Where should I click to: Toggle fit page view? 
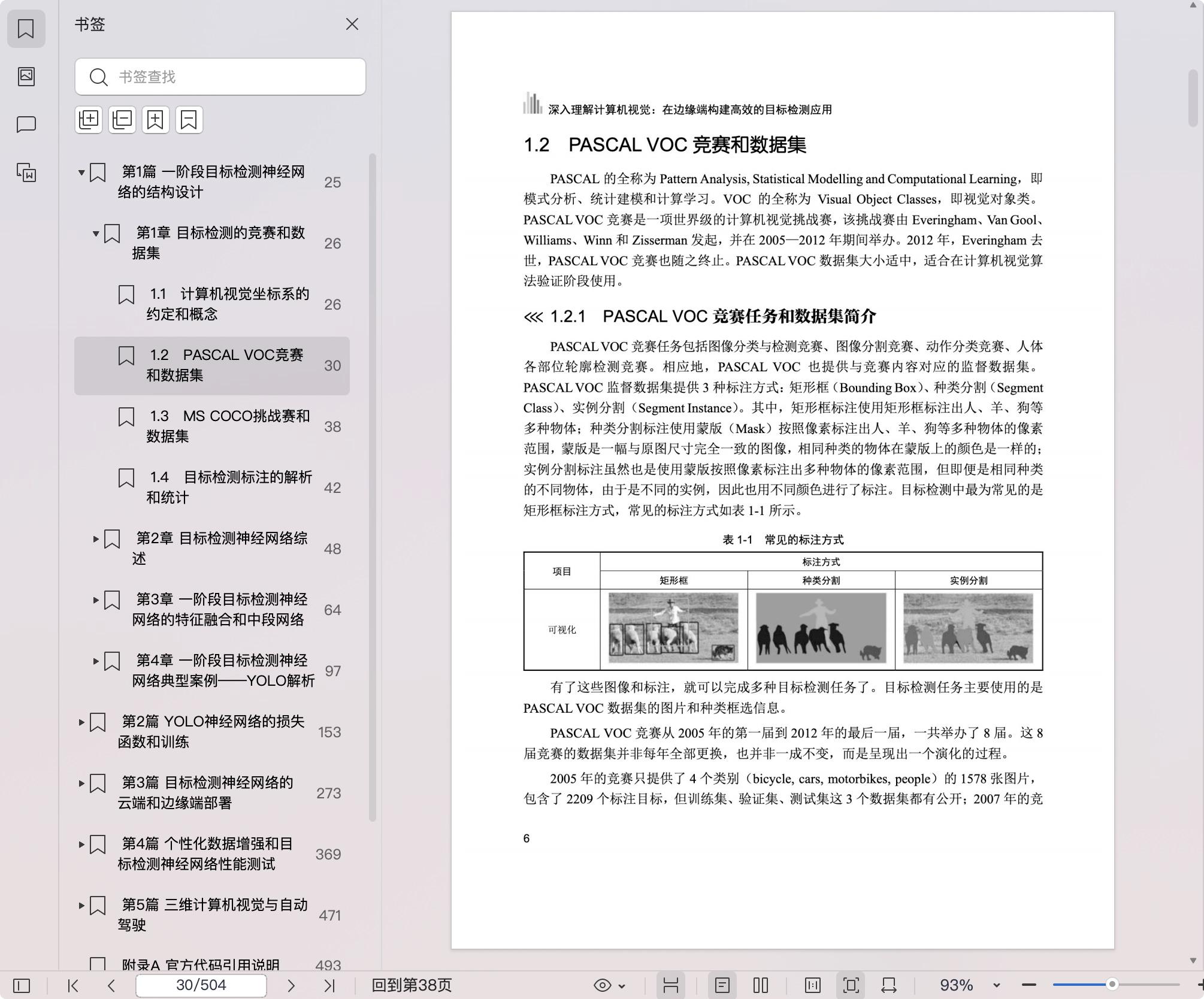(851, 985)
